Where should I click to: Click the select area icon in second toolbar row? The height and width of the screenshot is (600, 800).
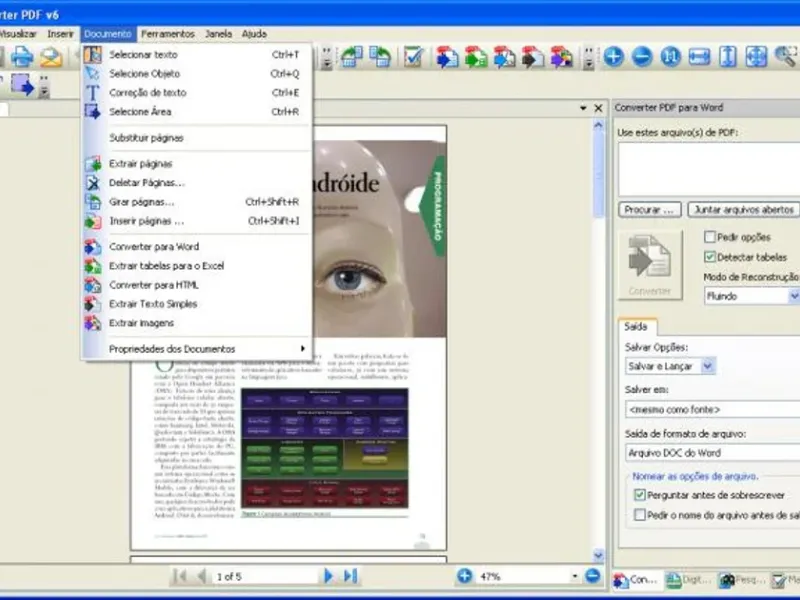point(22,85)
